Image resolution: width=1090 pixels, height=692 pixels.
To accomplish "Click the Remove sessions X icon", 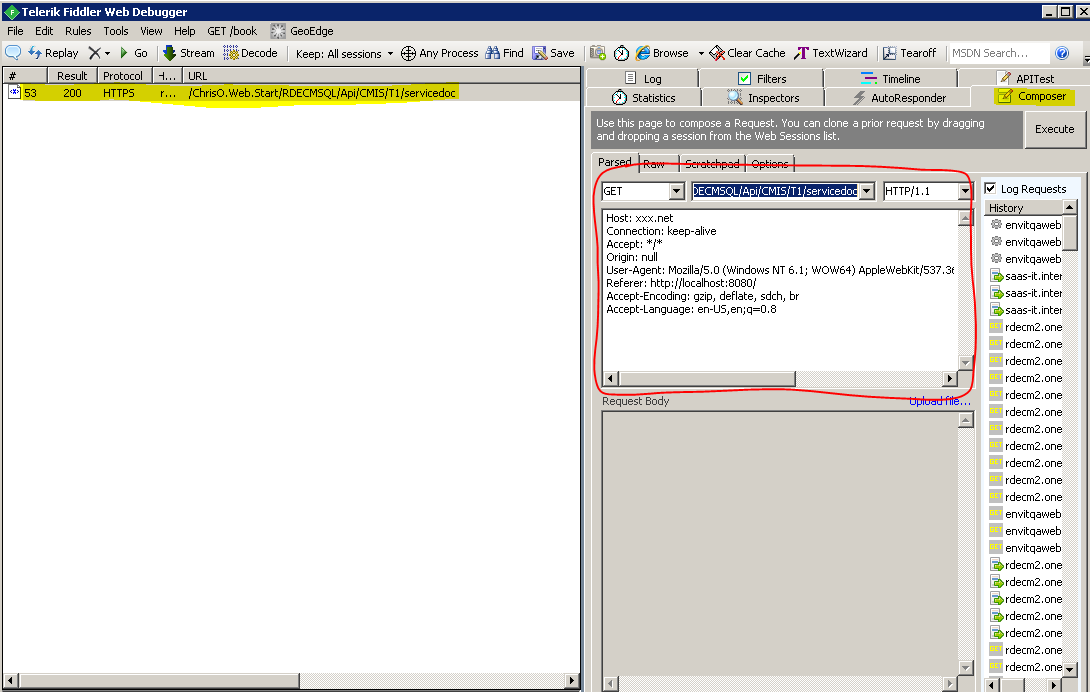I will click(x=95, y=53).
